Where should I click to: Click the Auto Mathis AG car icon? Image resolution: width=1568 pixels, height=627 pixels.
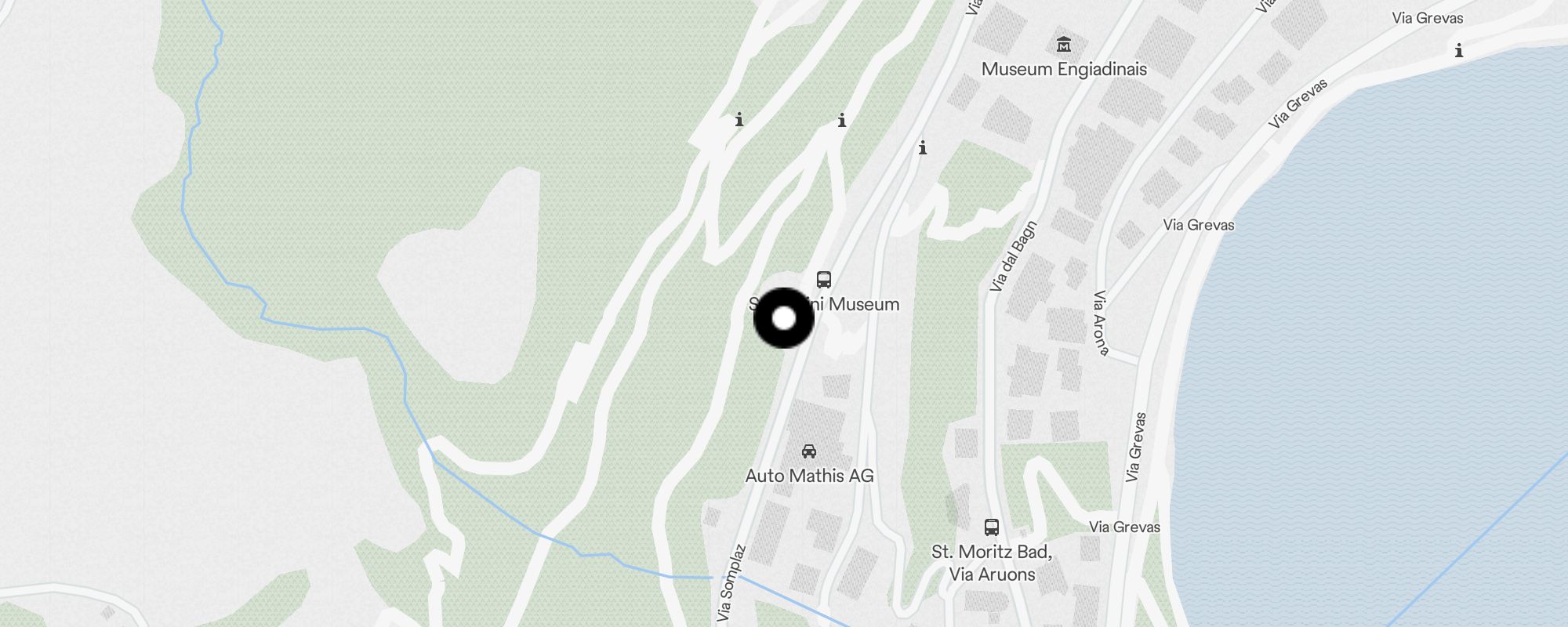click(x=809, y=451)
